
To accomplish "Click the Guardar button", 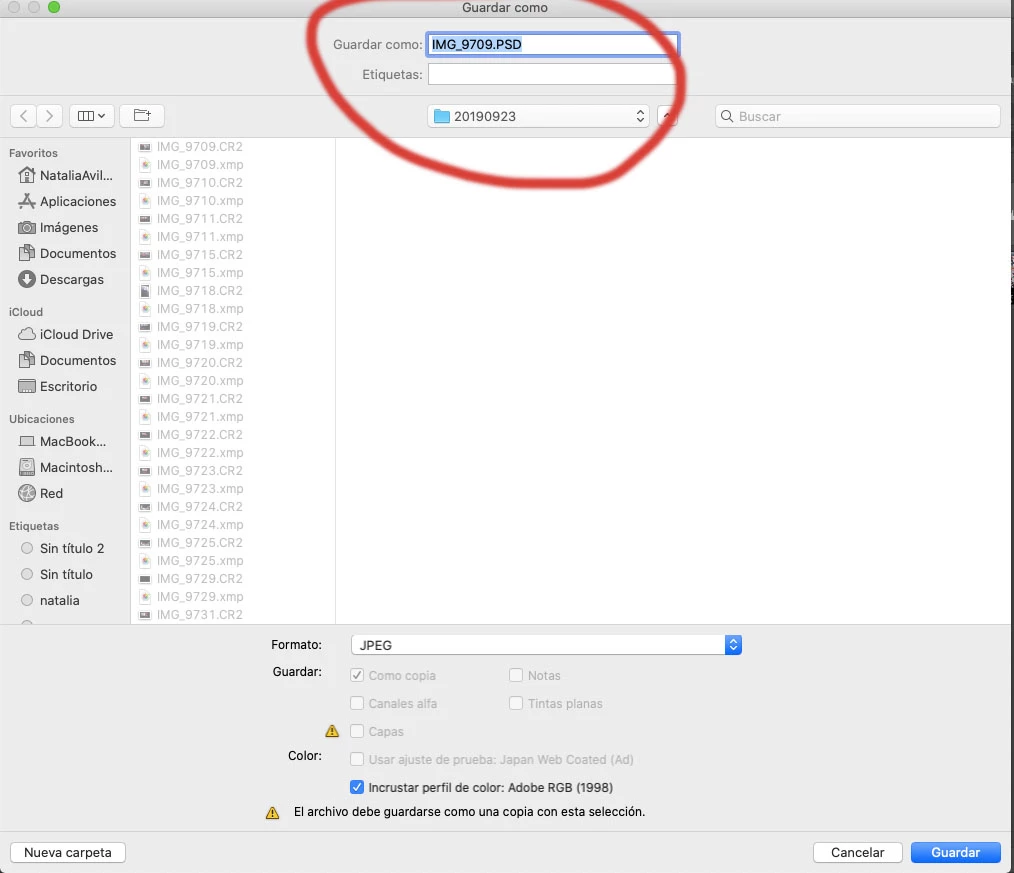I will pyautogui.click(x=955, y=852).
